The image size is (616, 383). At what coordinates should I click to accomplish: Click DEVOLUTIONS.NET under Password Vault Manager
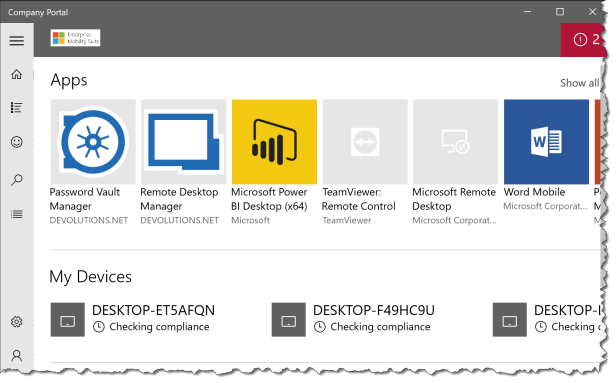click(x=89, y=220)
